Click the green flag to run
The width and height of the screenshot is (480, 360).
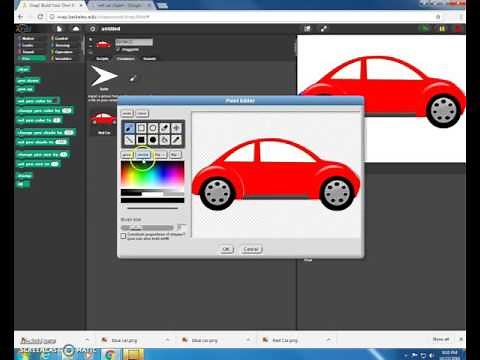[424, 29]
